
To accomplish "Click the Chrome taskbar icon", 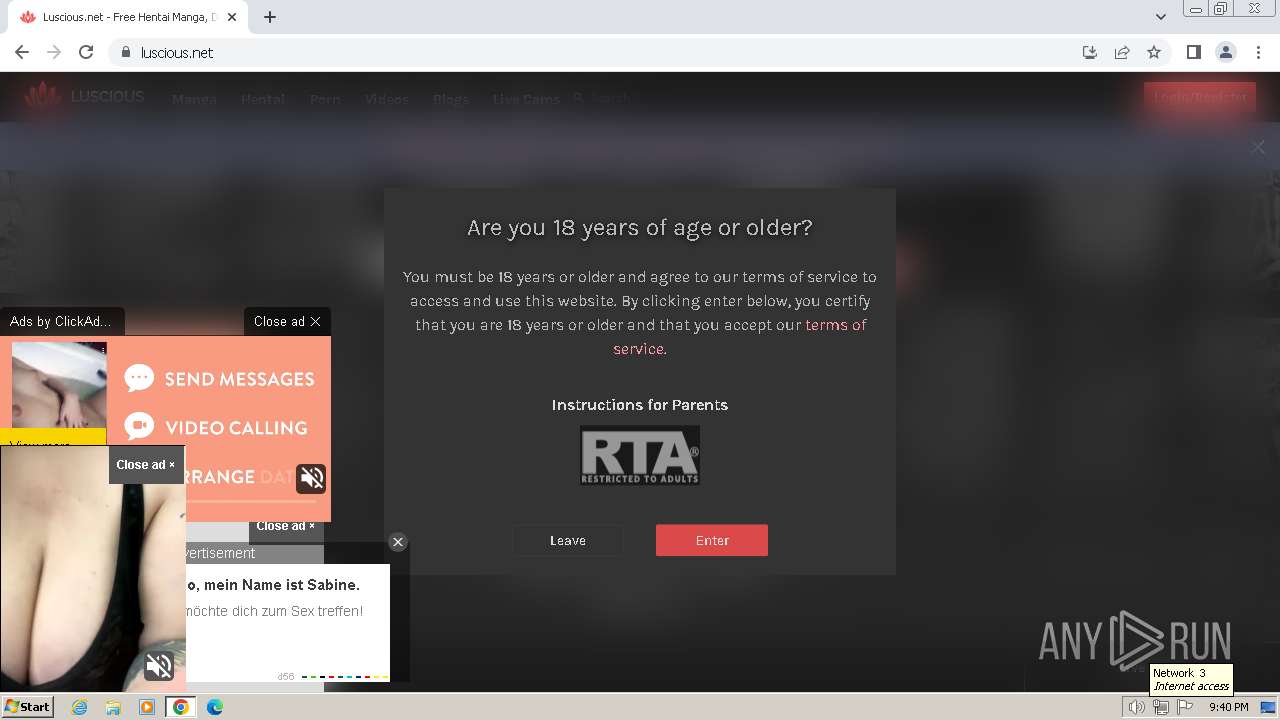I will [181, 707].
